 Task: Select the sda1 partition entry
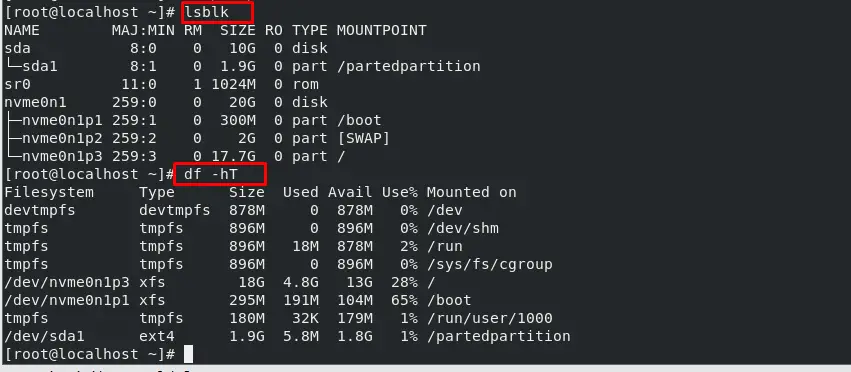click(40, 66)
